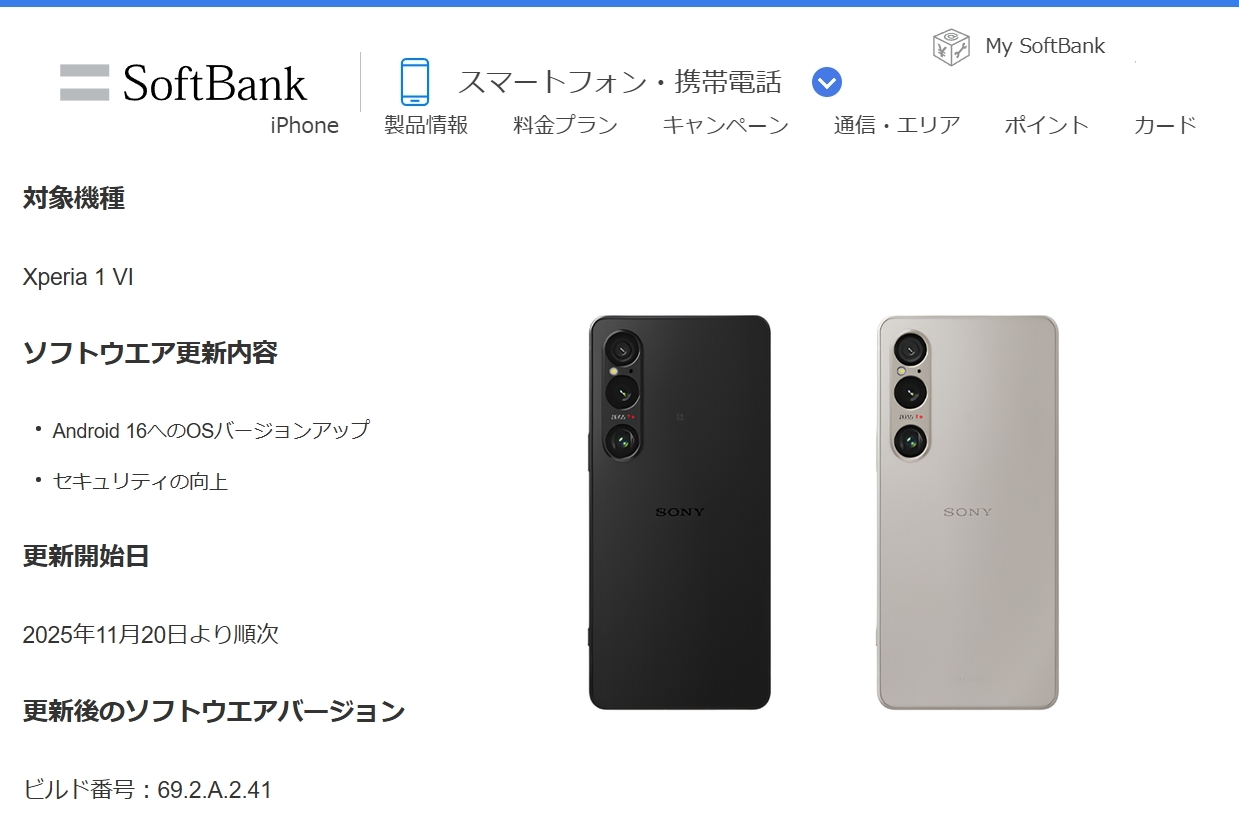Click the silver Xperia 1 VI image

click(967, 513)
